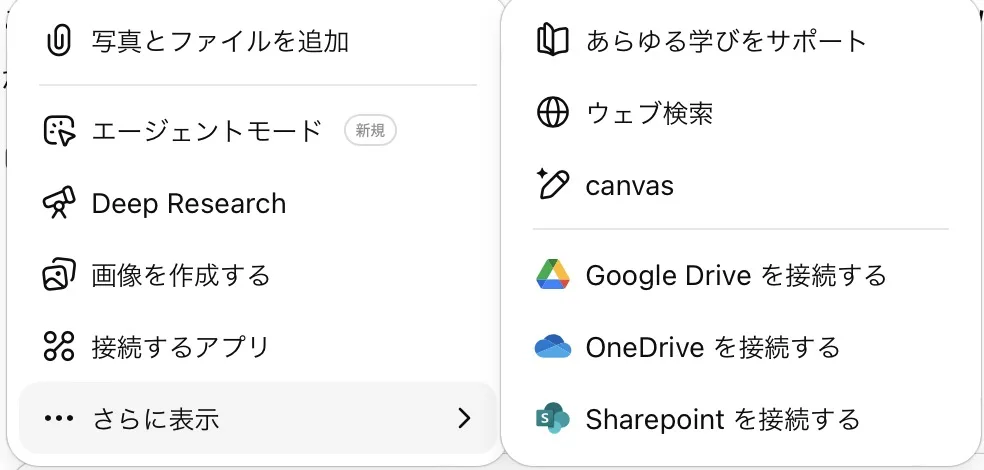The height and width of the screenshot is (470, 984).
Task: Click the paperclip attach icon
Action: [x=59, y=41]
